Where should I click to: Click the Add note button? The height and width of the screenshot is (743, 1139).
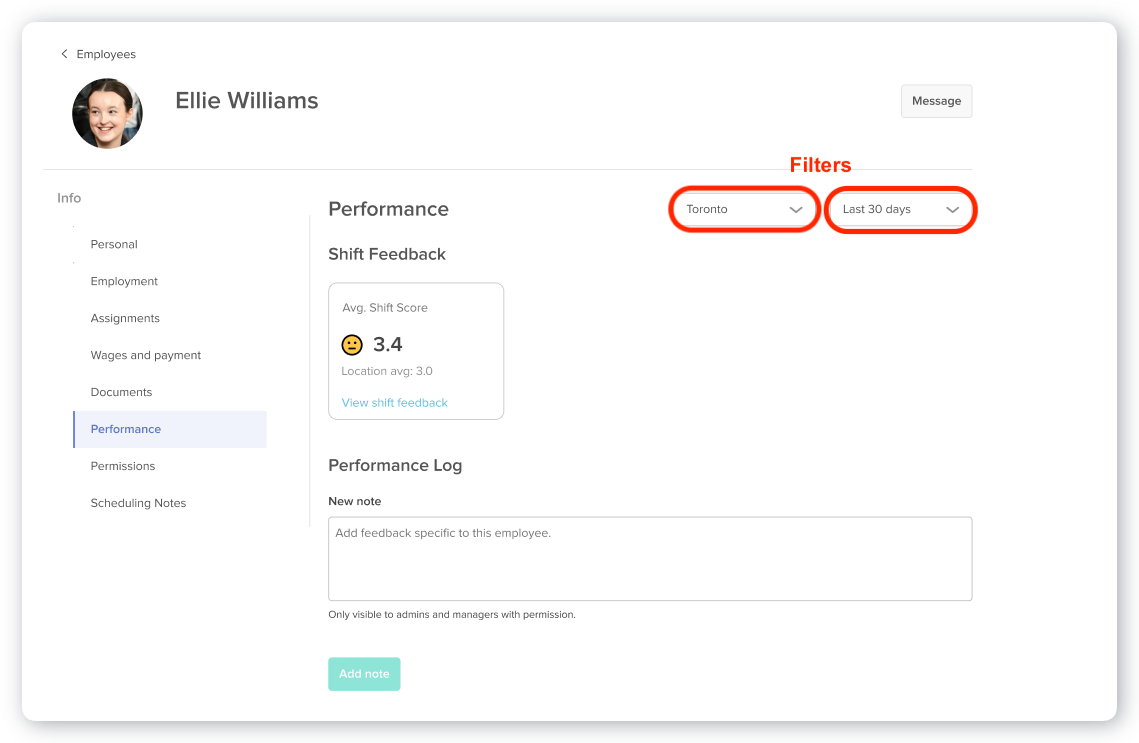click(364, 674)
